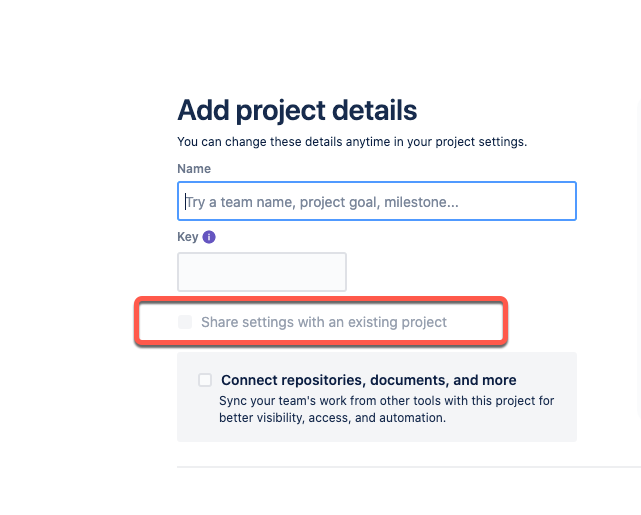Tick the Share settings with existing project checkbox
641x515 pixels.
(x=185, y=322)
